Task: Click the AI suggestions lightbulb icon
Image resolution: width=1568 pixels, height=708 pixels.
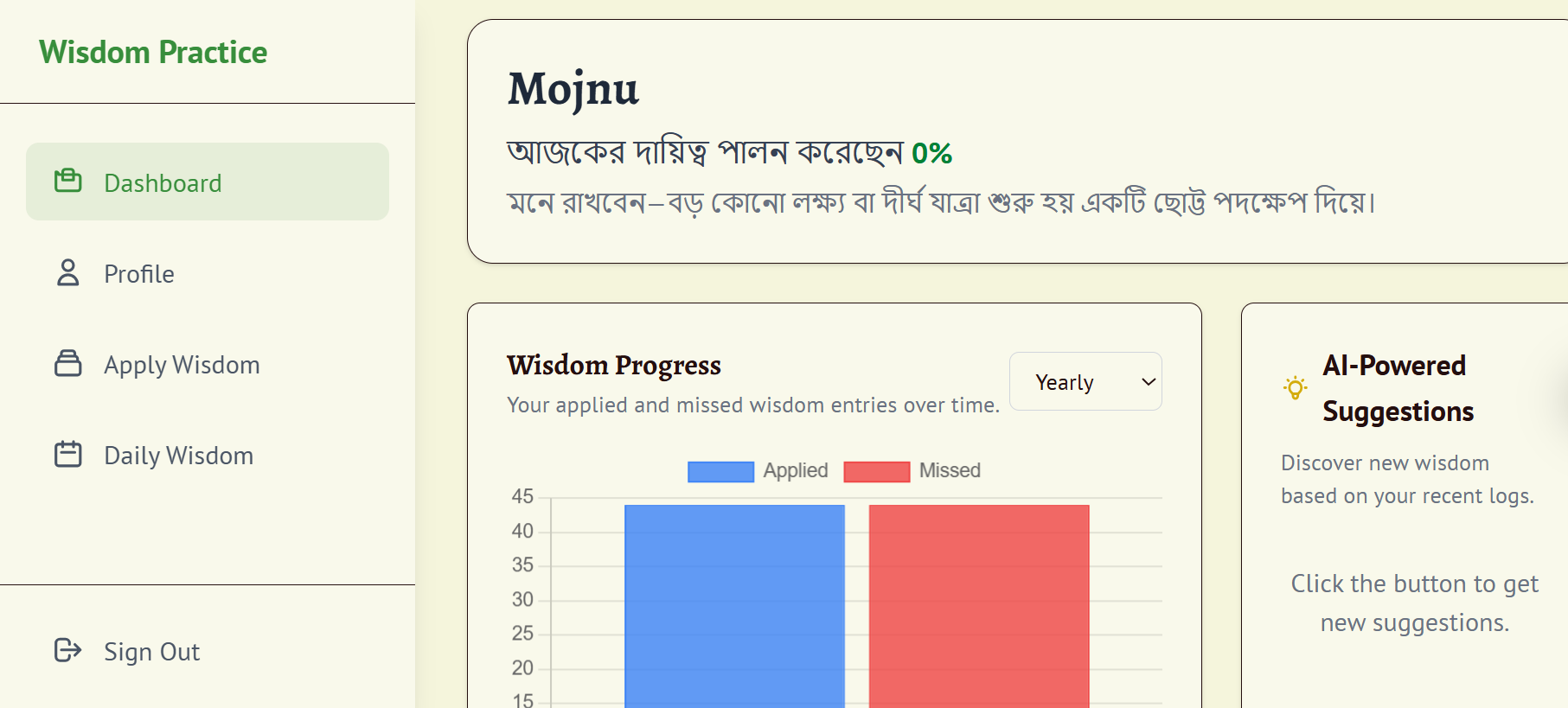Action: (1295, 388)
